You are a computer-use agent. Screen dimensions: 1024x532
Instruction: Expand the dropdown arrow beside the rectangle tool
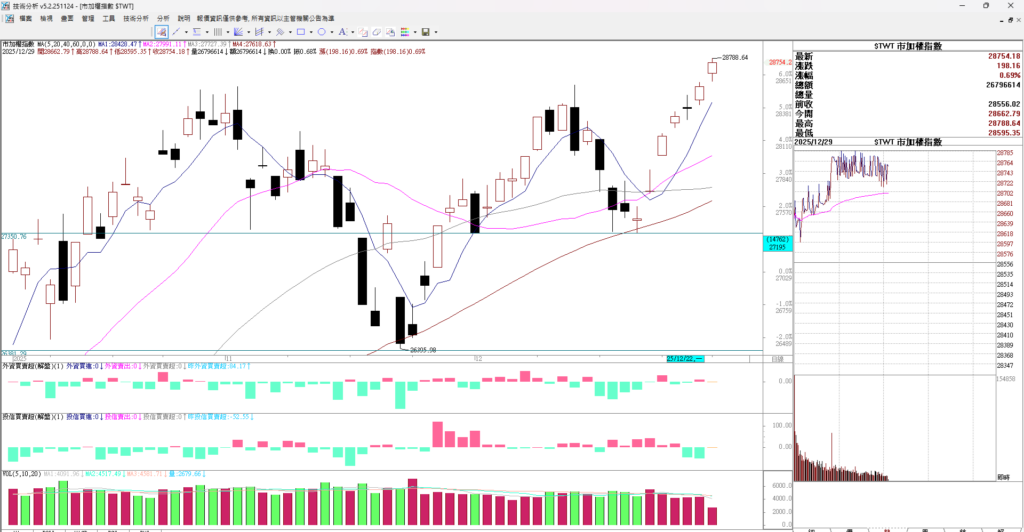point(311,32)
